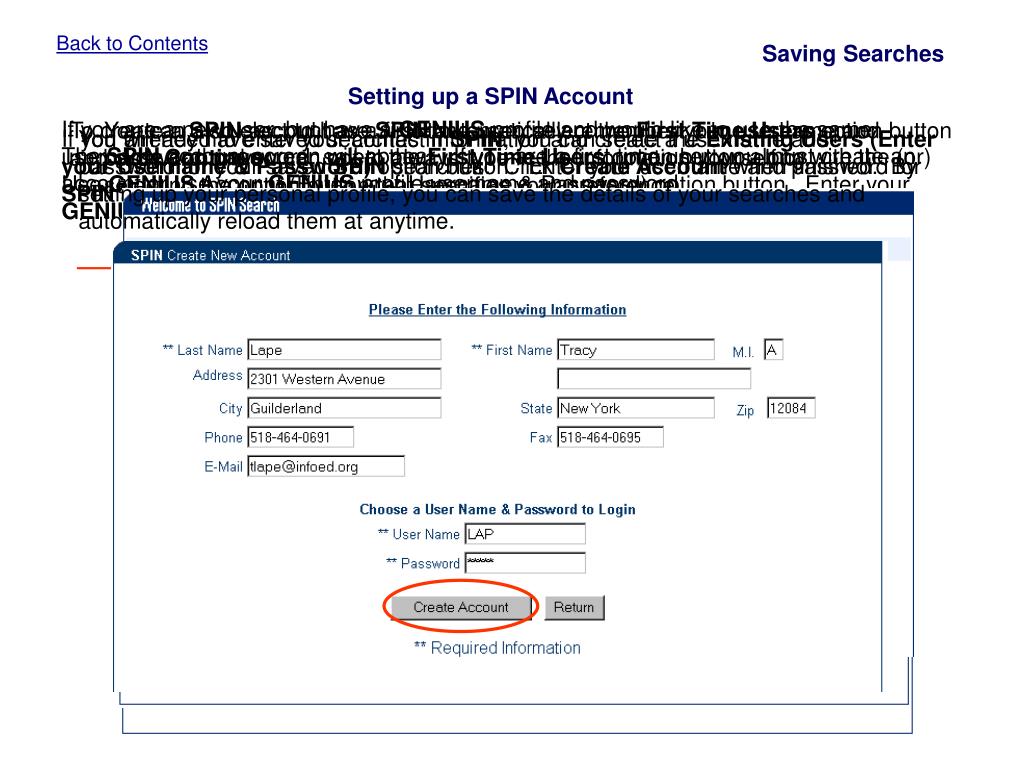
Task: Click the M.I. field containing A
Action: [773, 350]
